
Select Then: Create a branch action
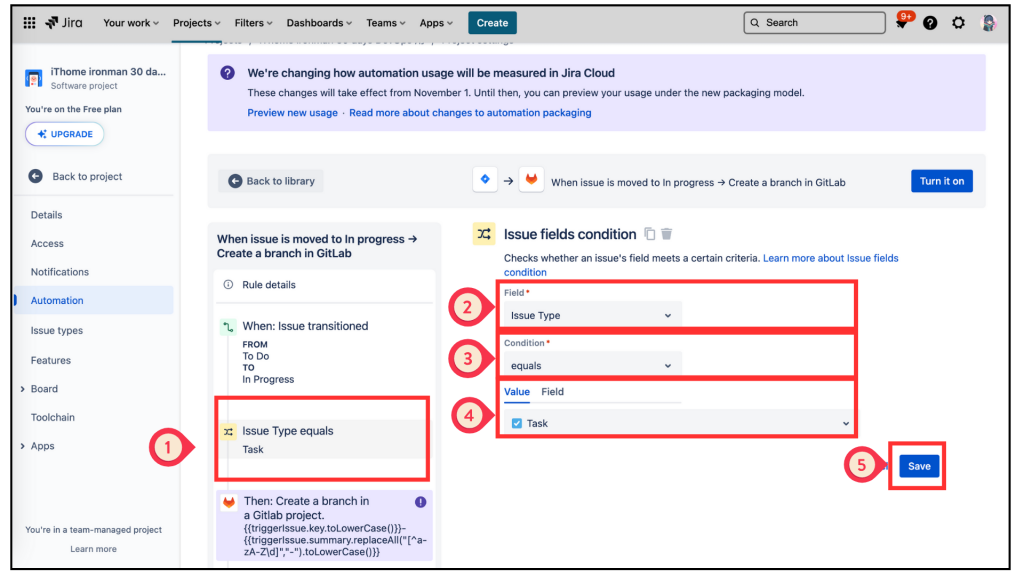pyautogui.click(x=324, y=526)
